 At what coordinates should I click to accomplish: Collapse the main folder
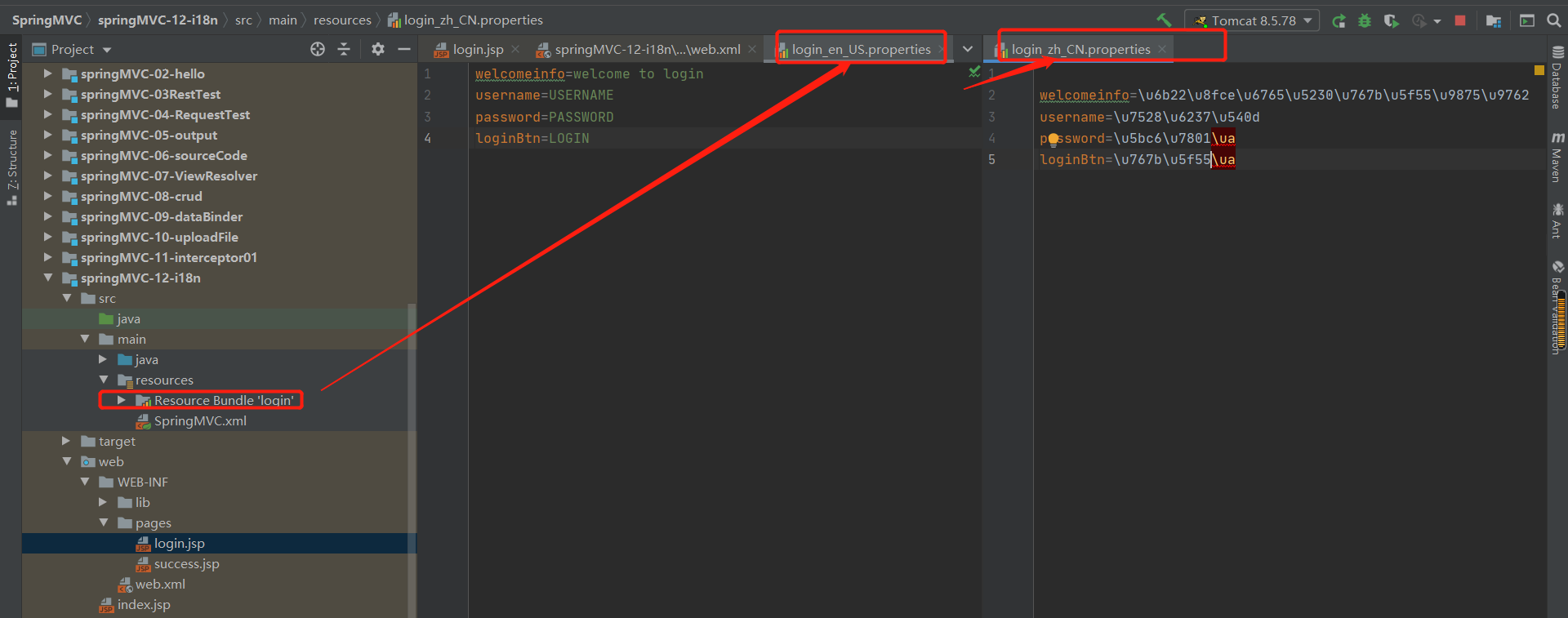(x=85, y=339)
